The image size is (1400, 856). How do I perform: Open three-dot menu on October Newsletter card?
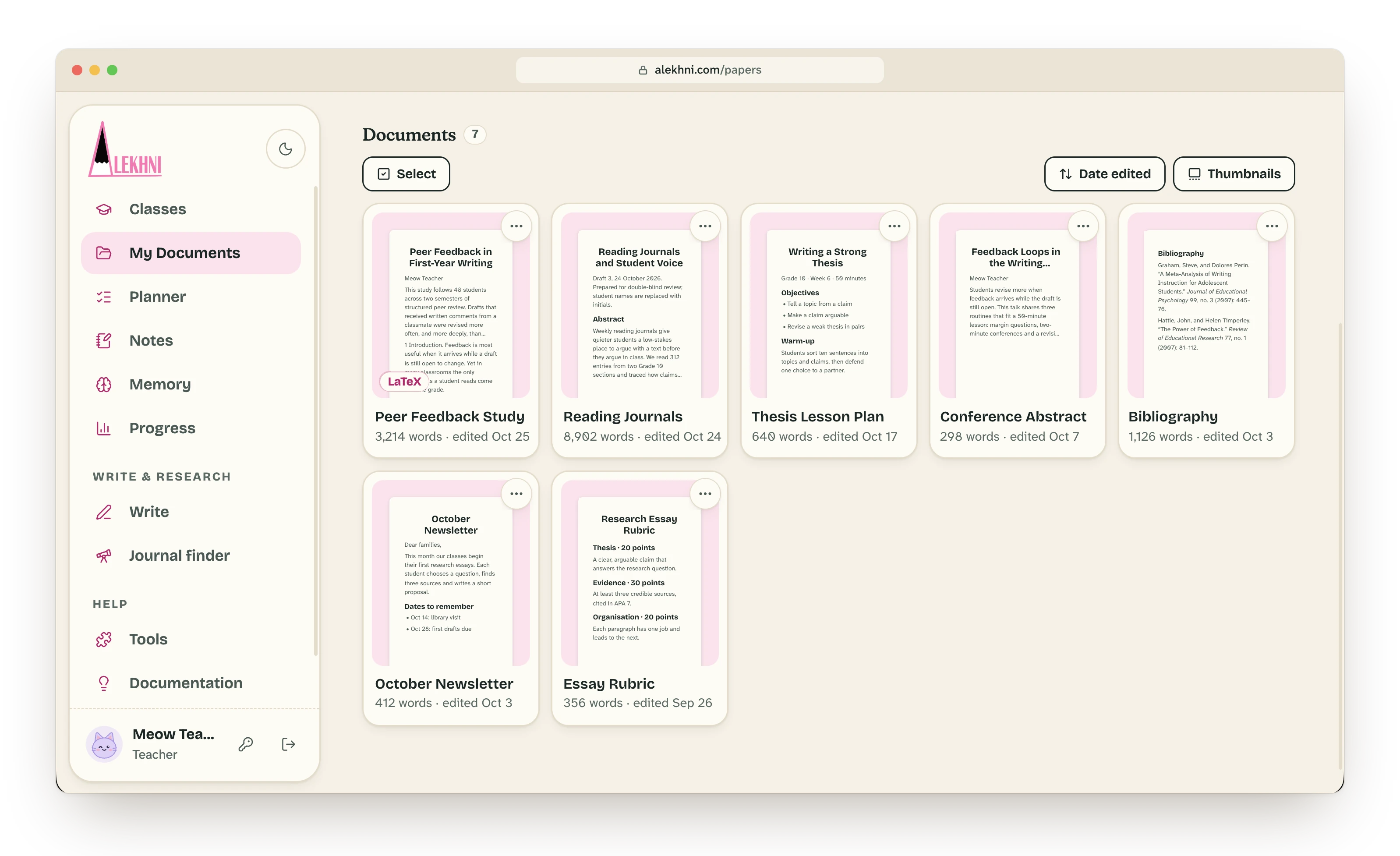point(516,493)
